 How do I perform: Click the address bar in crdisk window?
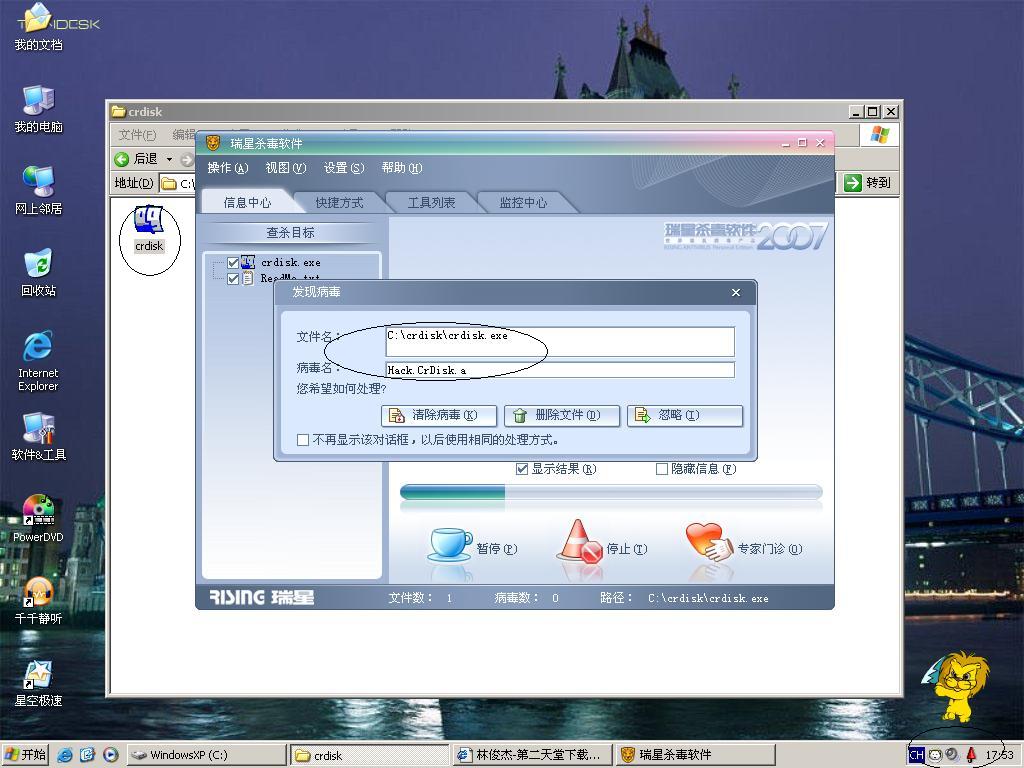pyautogui.click(x=178, y=184)
